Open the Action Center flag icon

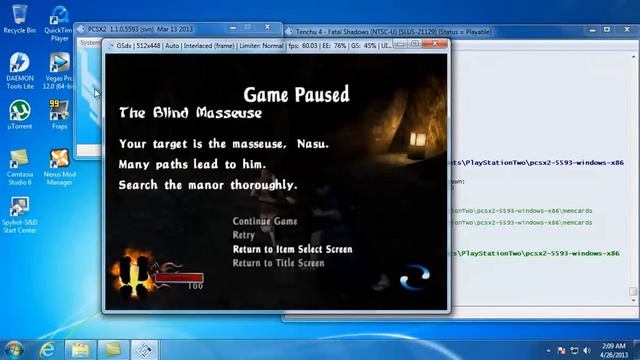(x=562, y=351)
